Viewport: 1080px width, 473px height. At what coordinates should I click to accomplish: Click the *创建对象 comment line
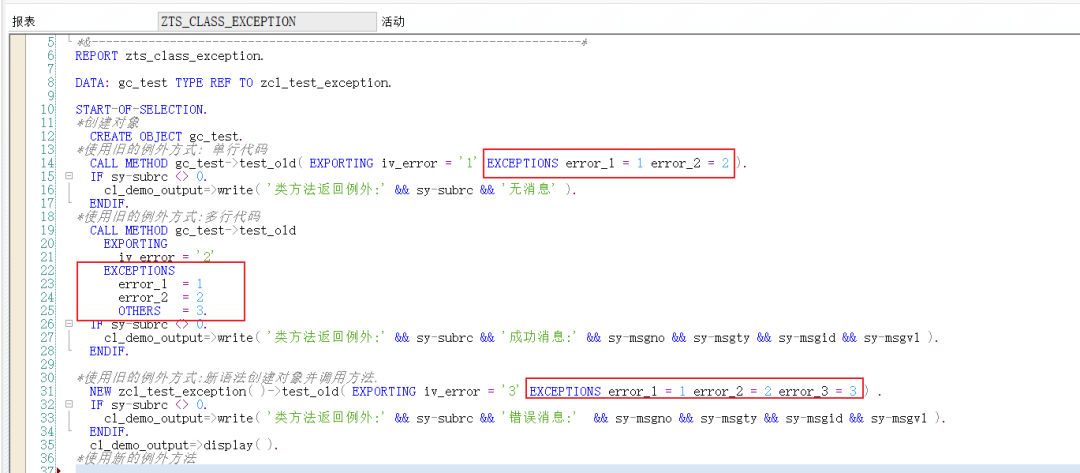coord(107,123)
